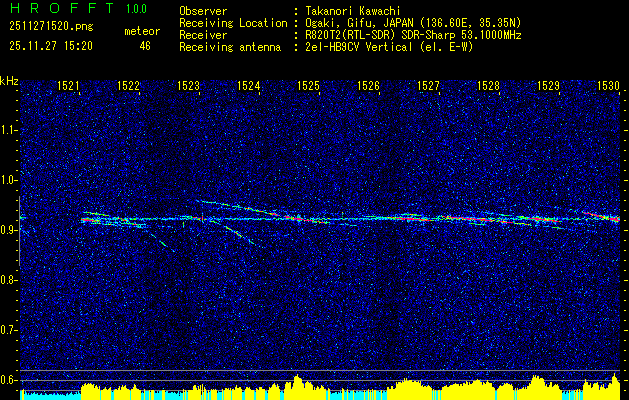Click the 0.6 kHz axis label
Viewport: 629px width, 400px height.
(8, 380)
